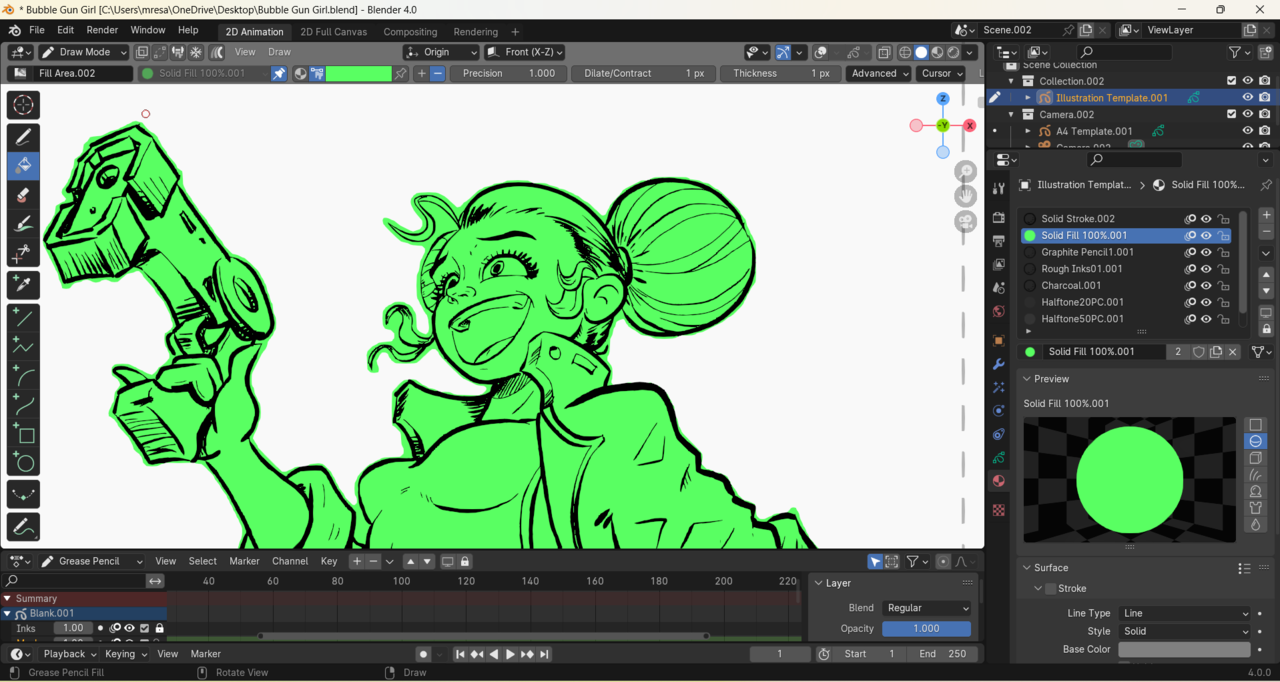Toggle visibility of Graphite Pencil1.001 material
Image resolution: width=1280 pixels, height=682 pixels.
point(1206,252)
